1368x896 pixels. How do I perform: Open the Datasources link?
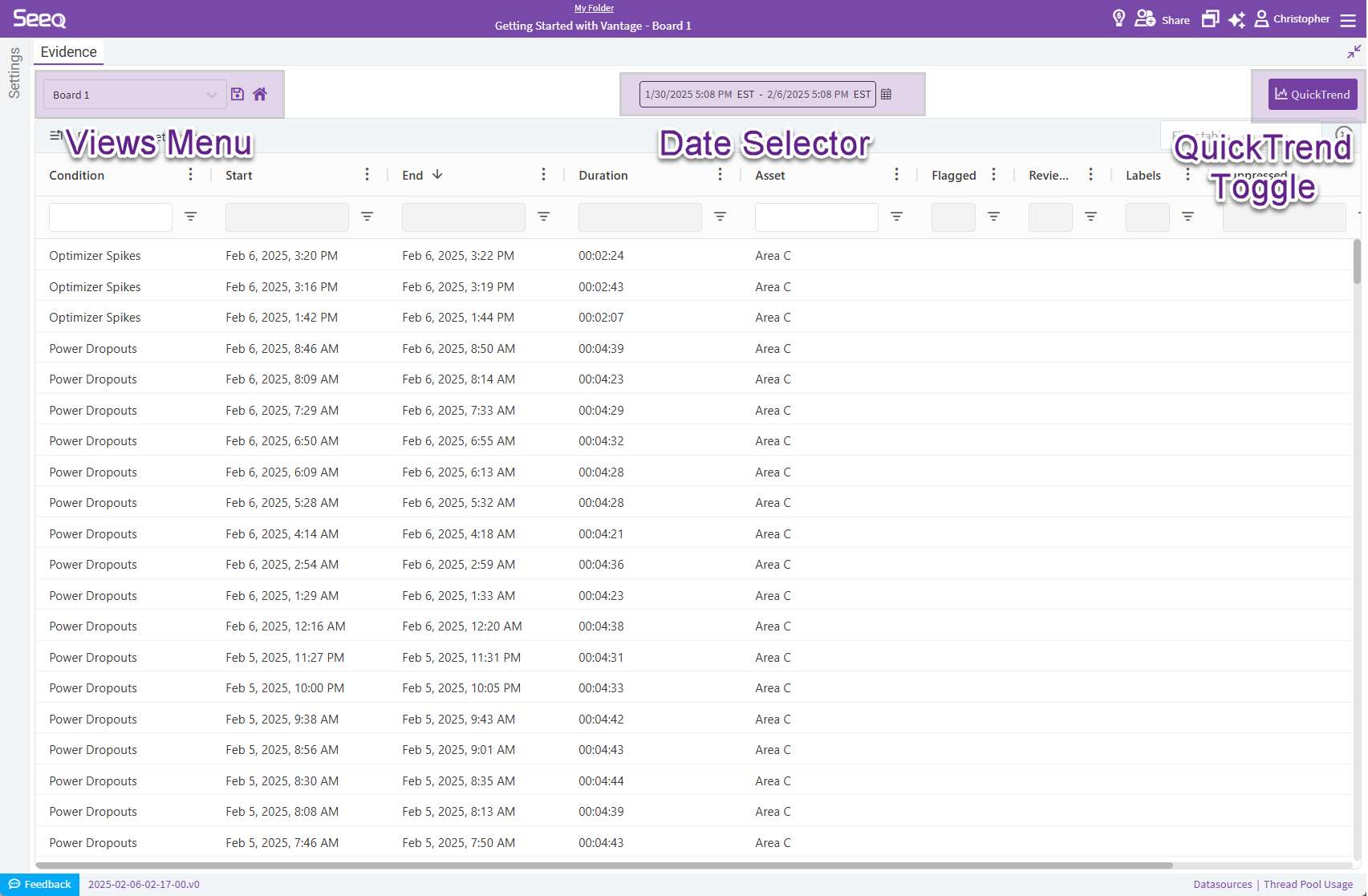(x=1222, y=884)
